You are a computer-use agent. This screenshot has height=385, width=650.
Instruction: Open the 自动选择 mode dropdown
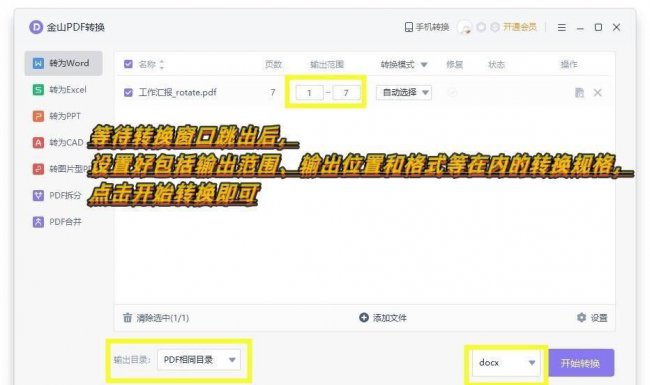pyautogui.click(x=404, y=92)
